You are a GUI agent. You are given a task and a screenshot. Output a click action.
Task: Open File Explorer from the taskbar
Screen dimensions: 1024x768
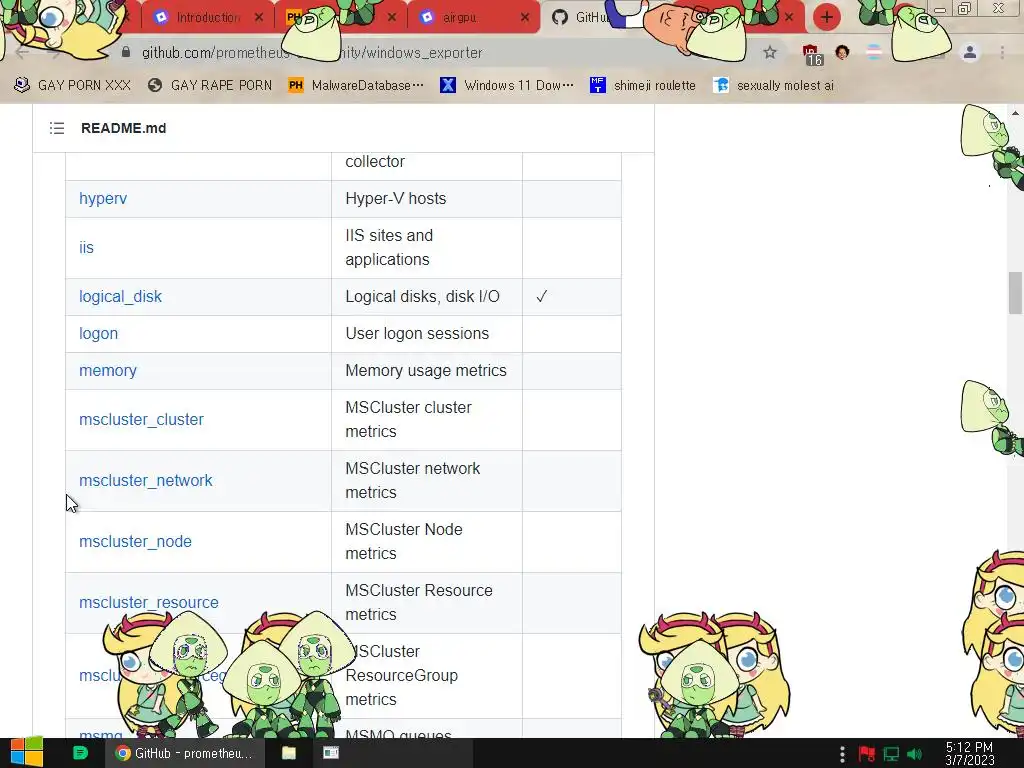[289, 753]
